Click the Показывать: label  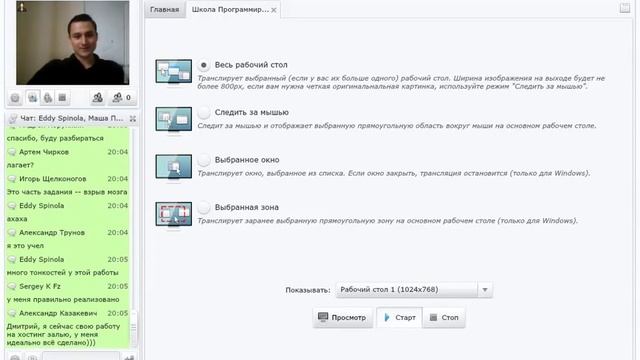[308, 290]
